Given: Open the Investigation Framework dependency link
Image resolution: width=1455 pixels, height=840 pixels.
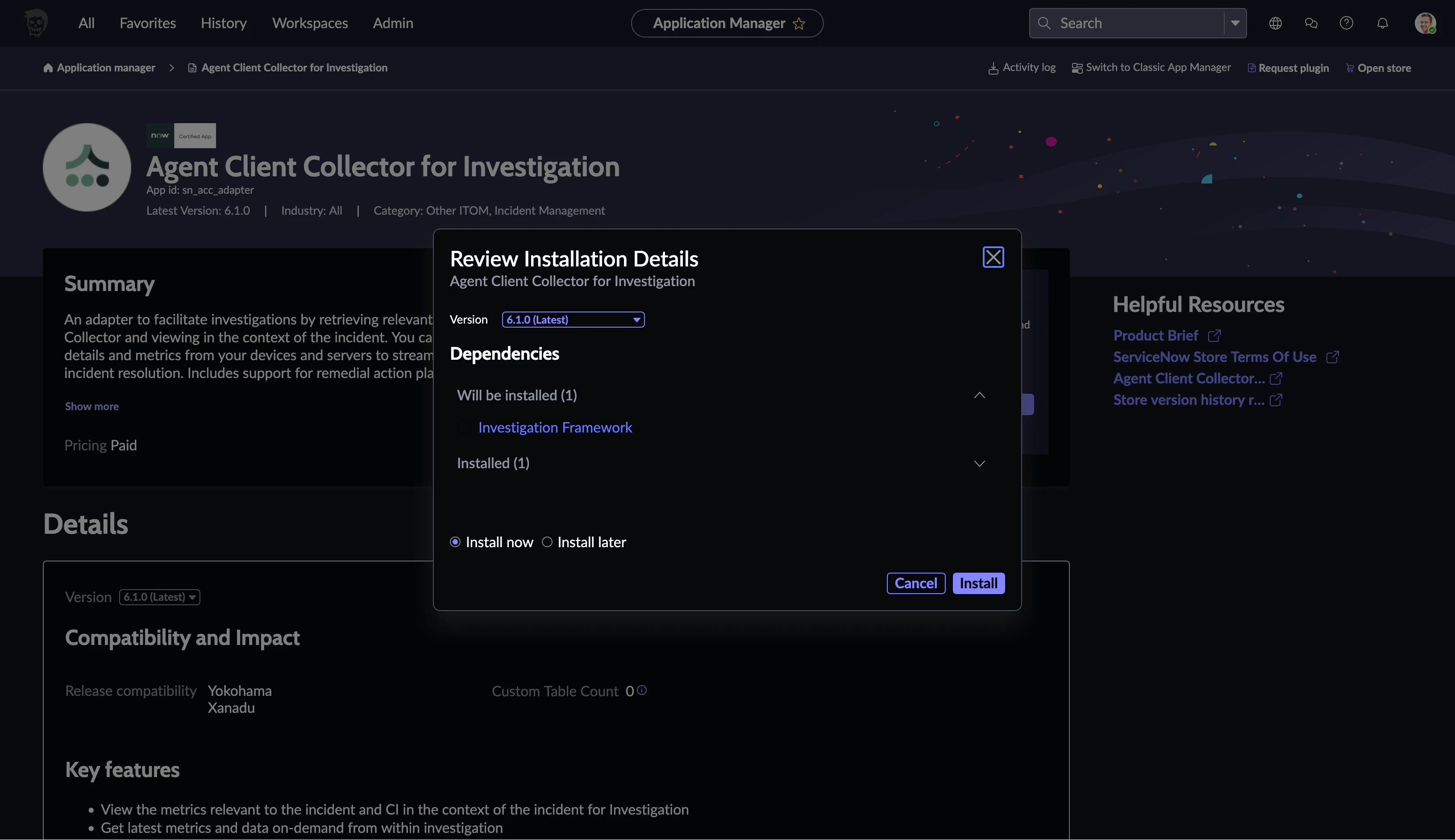Looking at the screenshot, I should (x=555, y=428).
